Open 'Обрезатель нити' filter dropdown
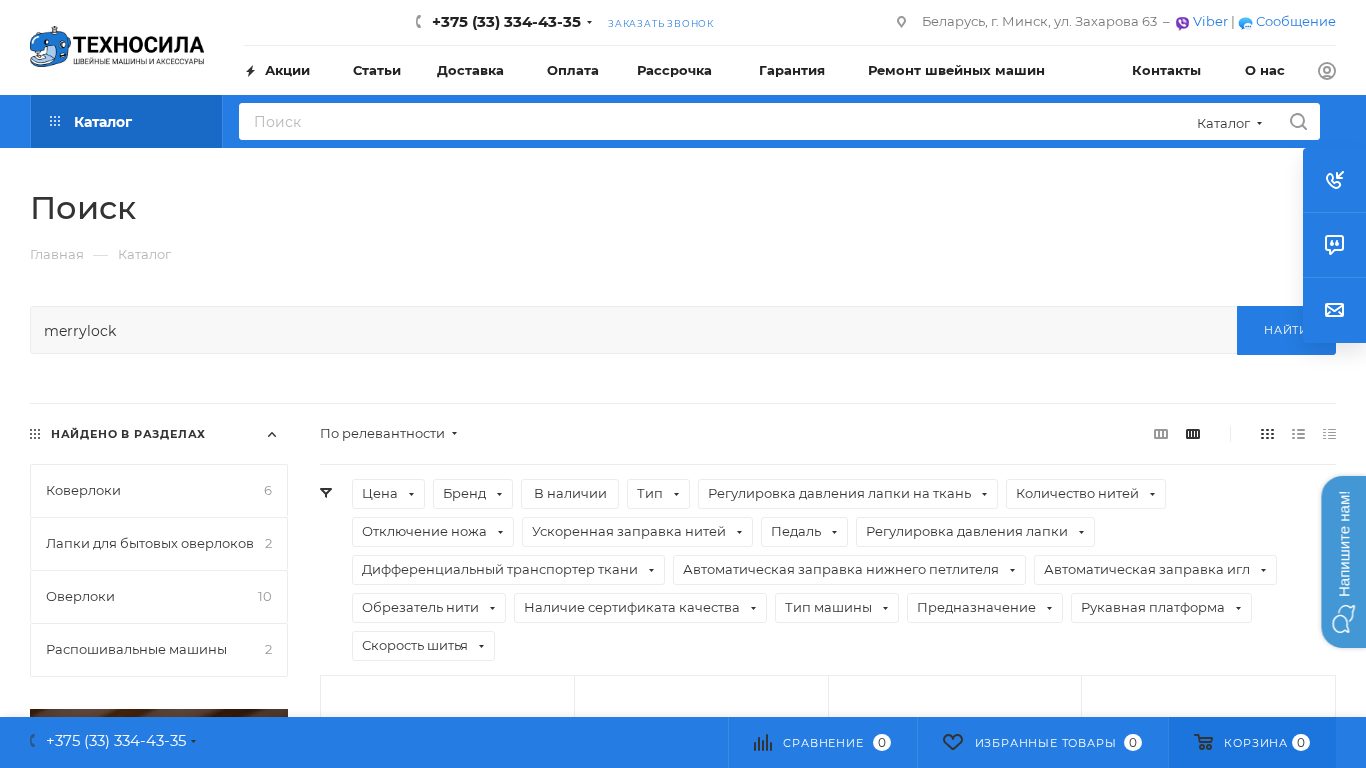 coord(429,608)
